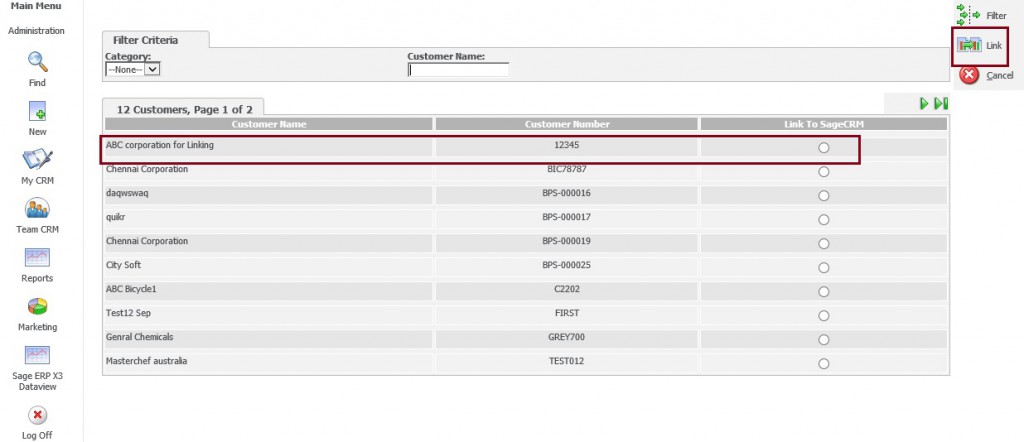This screenshot has height=442, width=1024.
Task: Open the Find magnifier icon
Action: (37, 62)
